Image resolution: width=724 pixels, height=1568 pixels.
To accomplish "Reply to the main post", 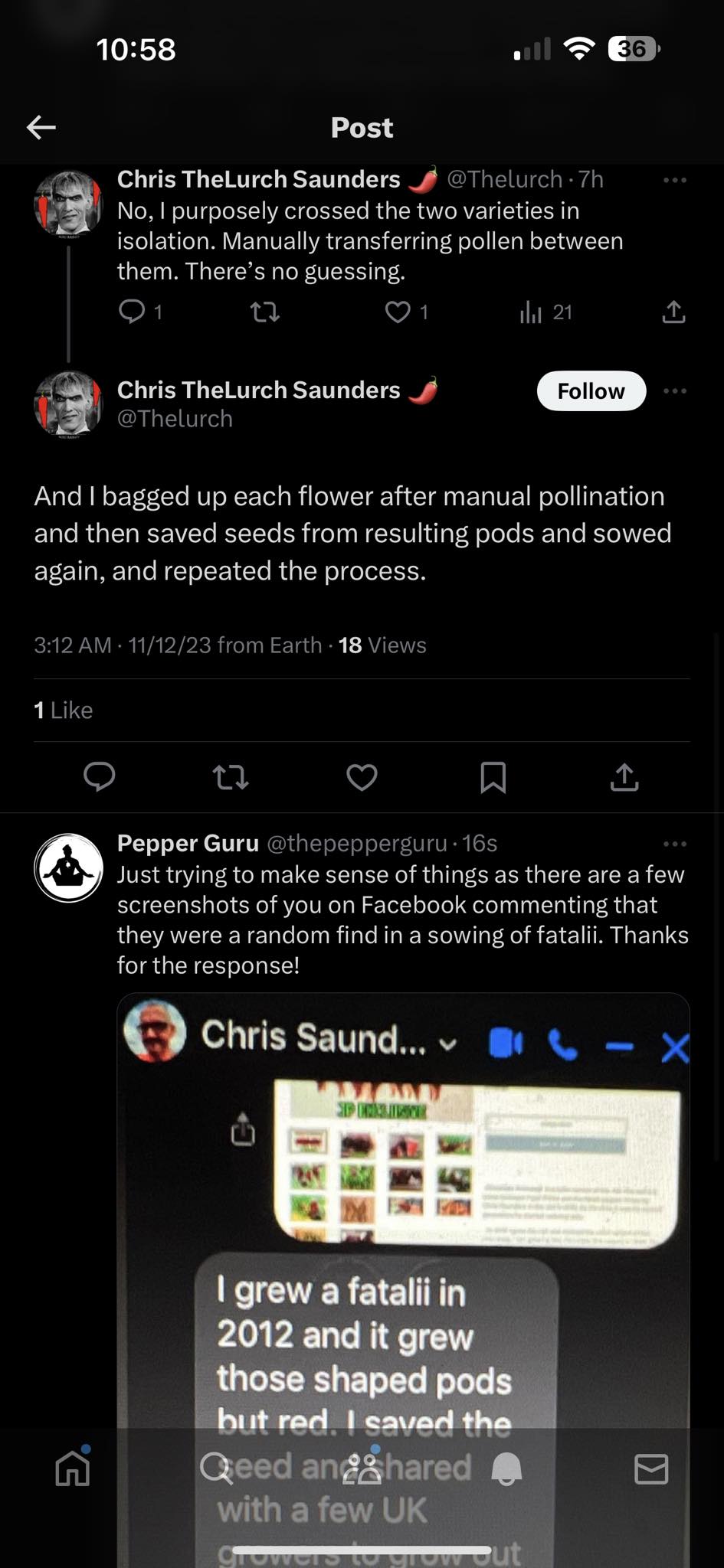I will click(99, 776).
